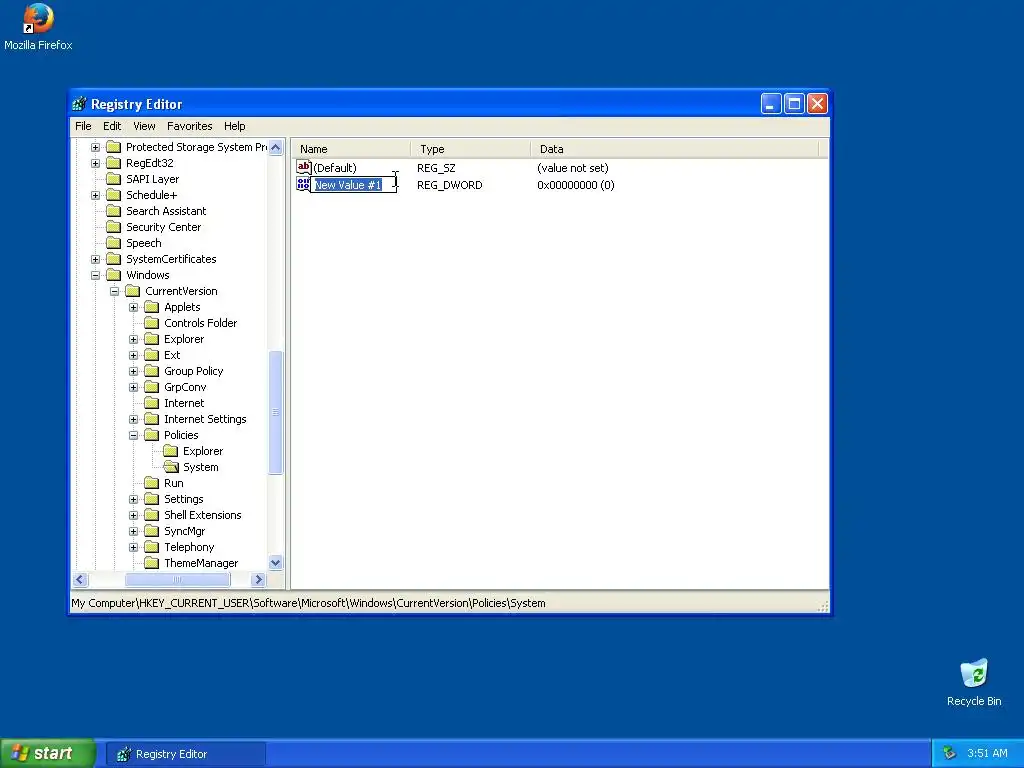Click the CurrentVersion folder icon
The width and height of the screenshot is (1024, 768).
(x=133, y=291)
